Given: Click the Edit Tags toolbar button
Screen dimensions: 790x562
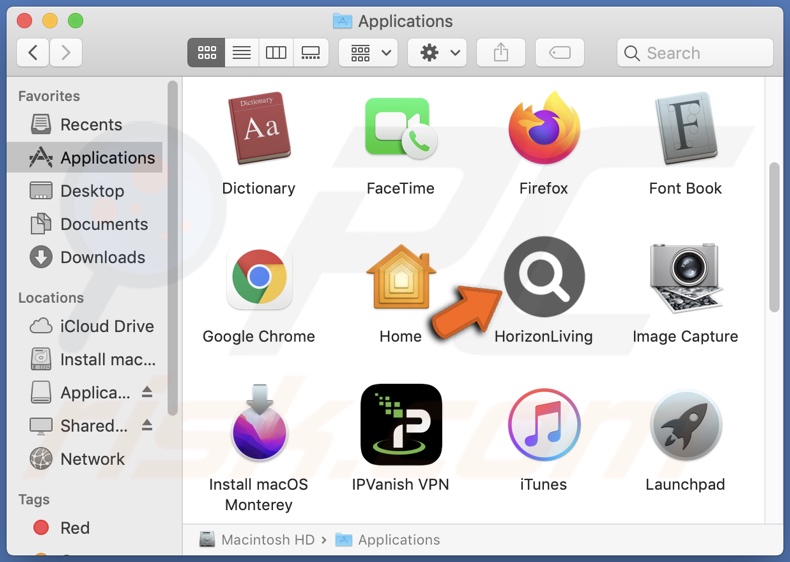Looking at the screenshot, I should click(x=560, y=52).
